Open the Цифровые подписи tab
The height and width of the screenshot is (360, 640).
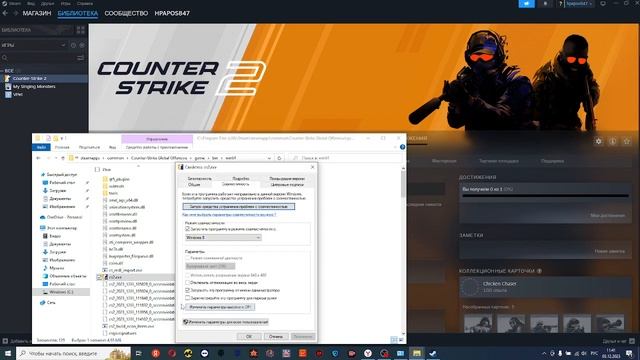click(287, 184)
